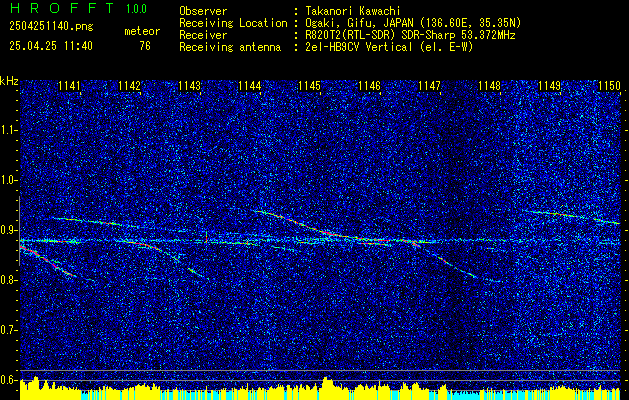This screenshot has width=629, height=400.
Task: Click date stamp 25.04.25 11:40
Action: point(51,46)
